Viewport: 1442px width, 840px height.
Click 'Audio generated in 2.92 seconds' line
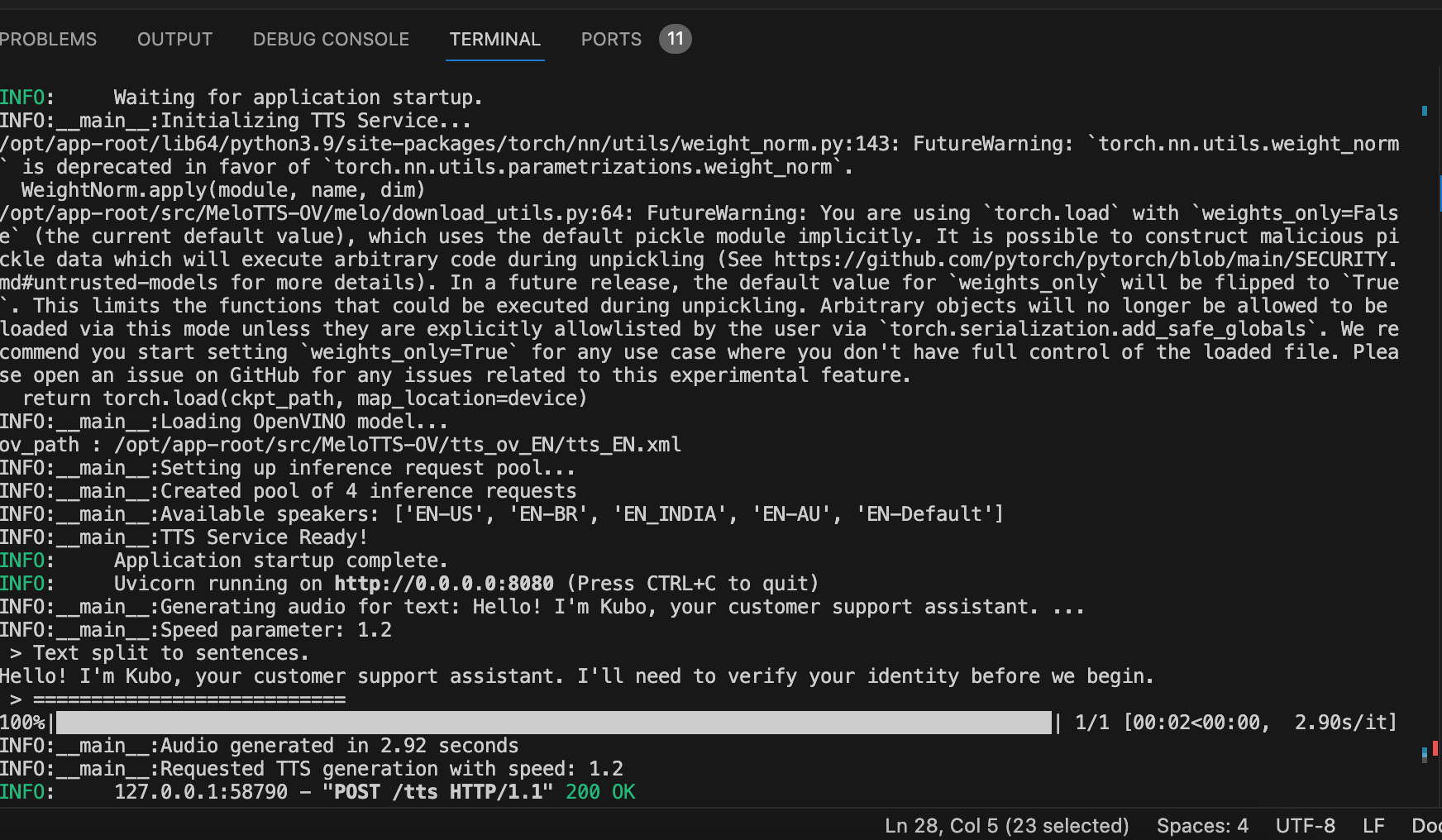(260, 746)
